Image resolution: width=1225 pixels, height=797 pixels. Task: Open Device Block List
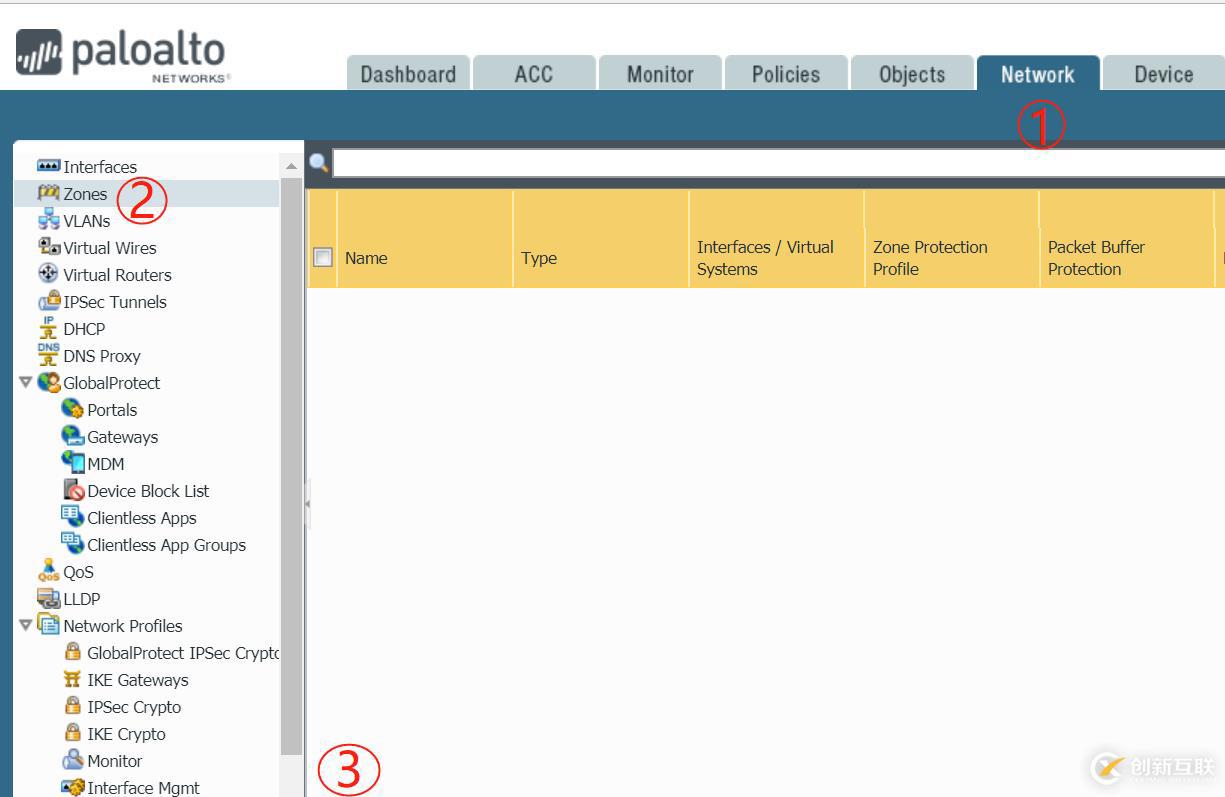tap(148, 491)
